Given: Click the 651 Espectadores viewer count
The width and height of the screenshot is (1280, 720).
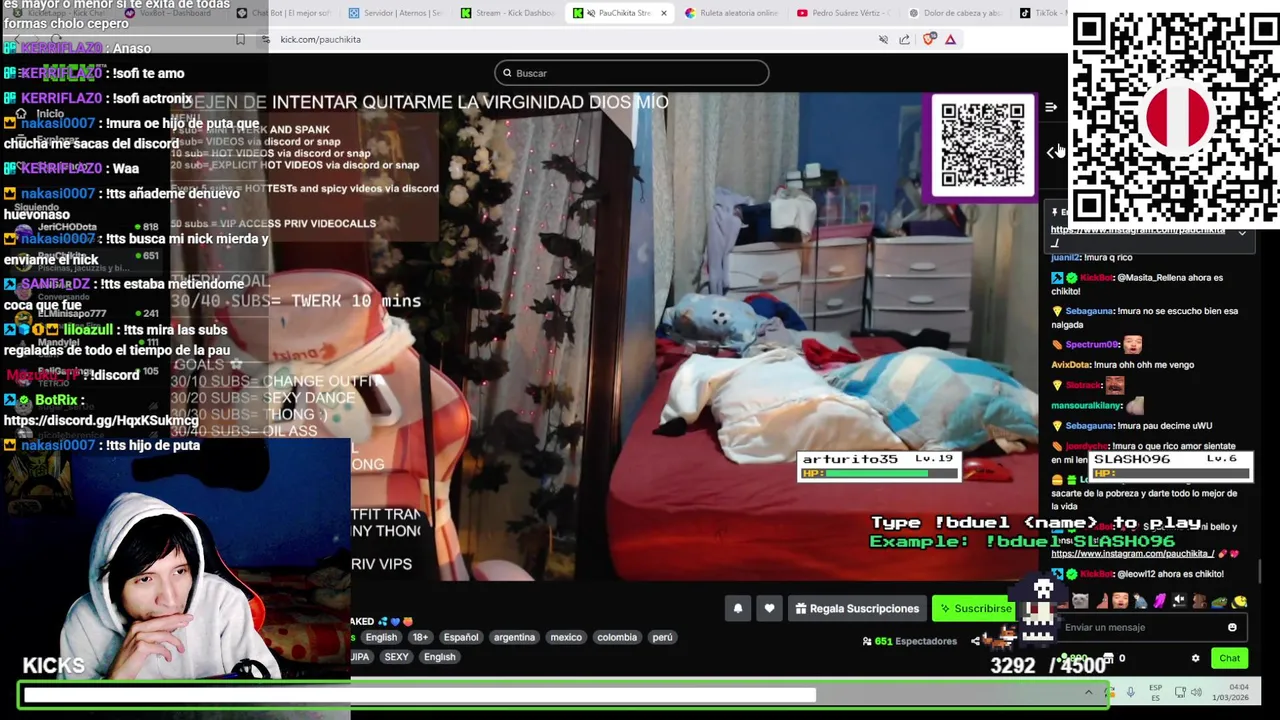Looking at the screenshot, I should pos(909,641).
